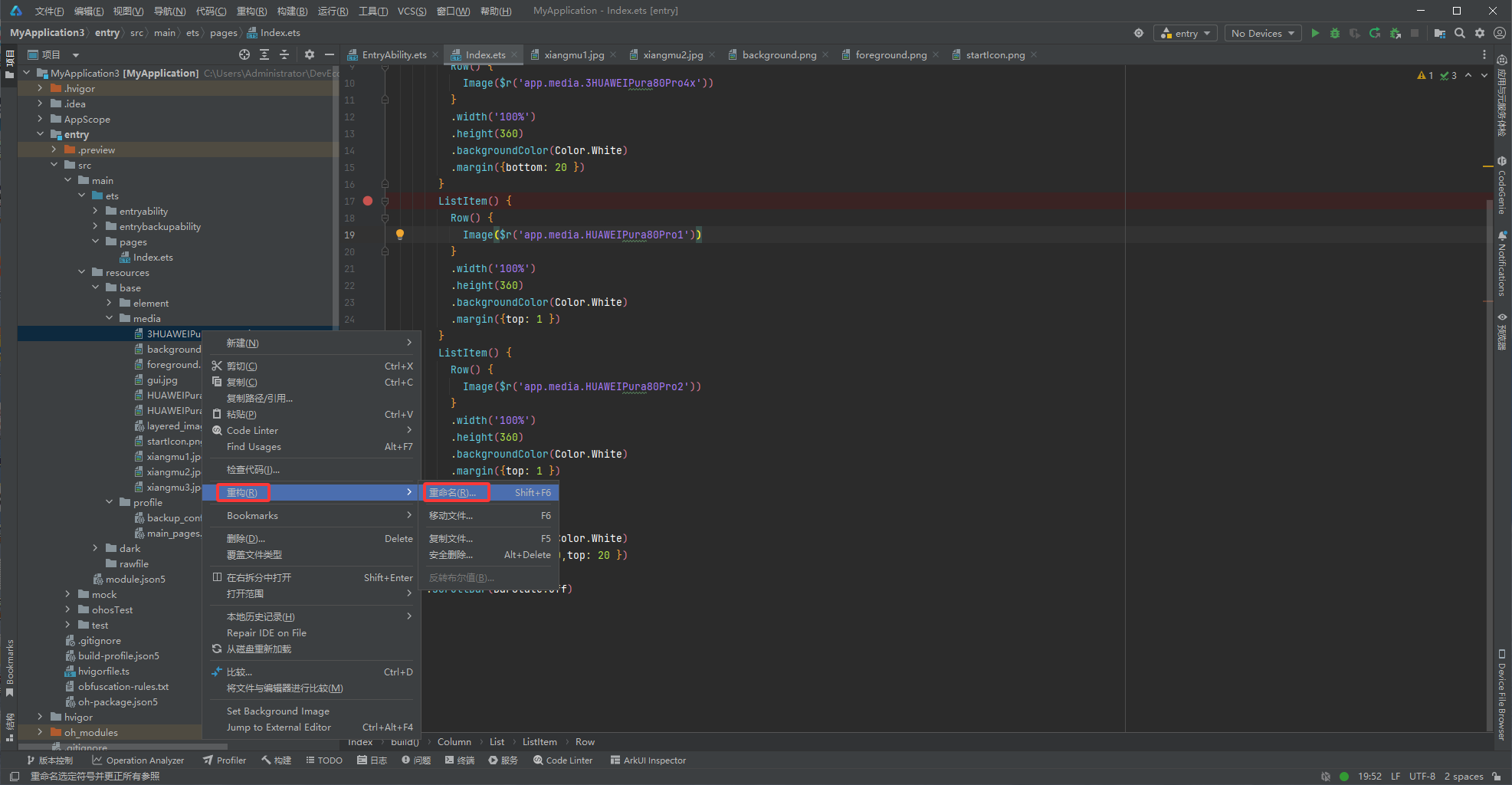1512x785 pixels.
Task: Open the 版本控制 version control tool window
Action: (x=50, y=760)
